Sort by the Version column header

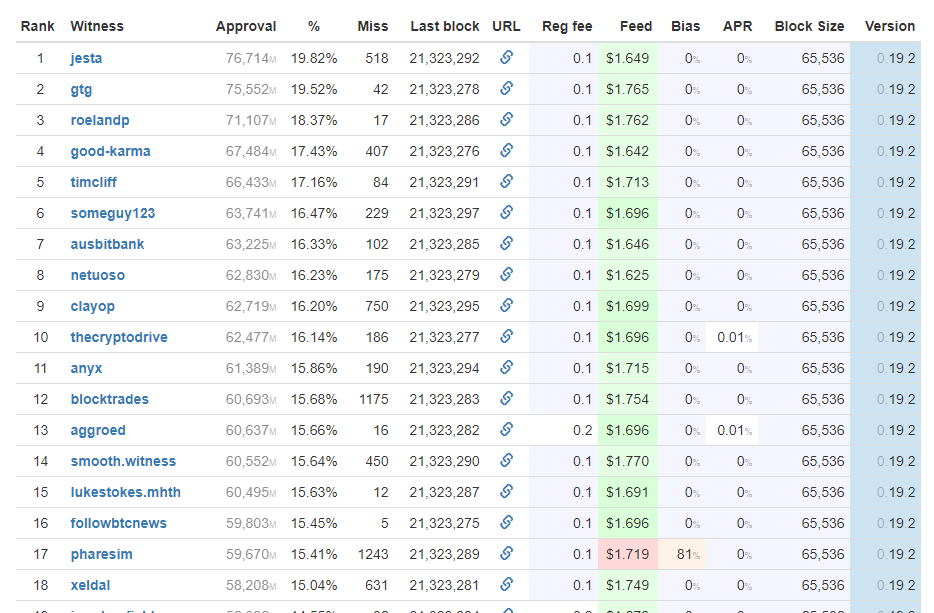click(890, 26)
